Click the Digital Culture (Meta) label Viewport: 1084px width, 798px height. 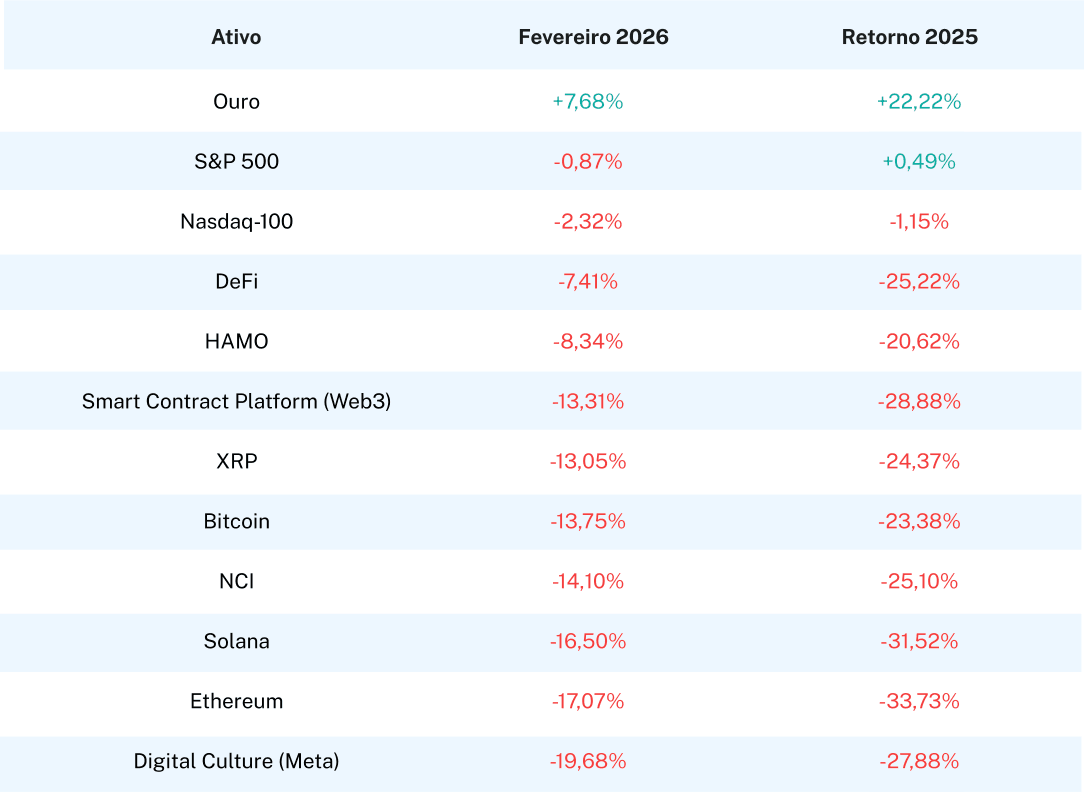(x=236, y=762)
